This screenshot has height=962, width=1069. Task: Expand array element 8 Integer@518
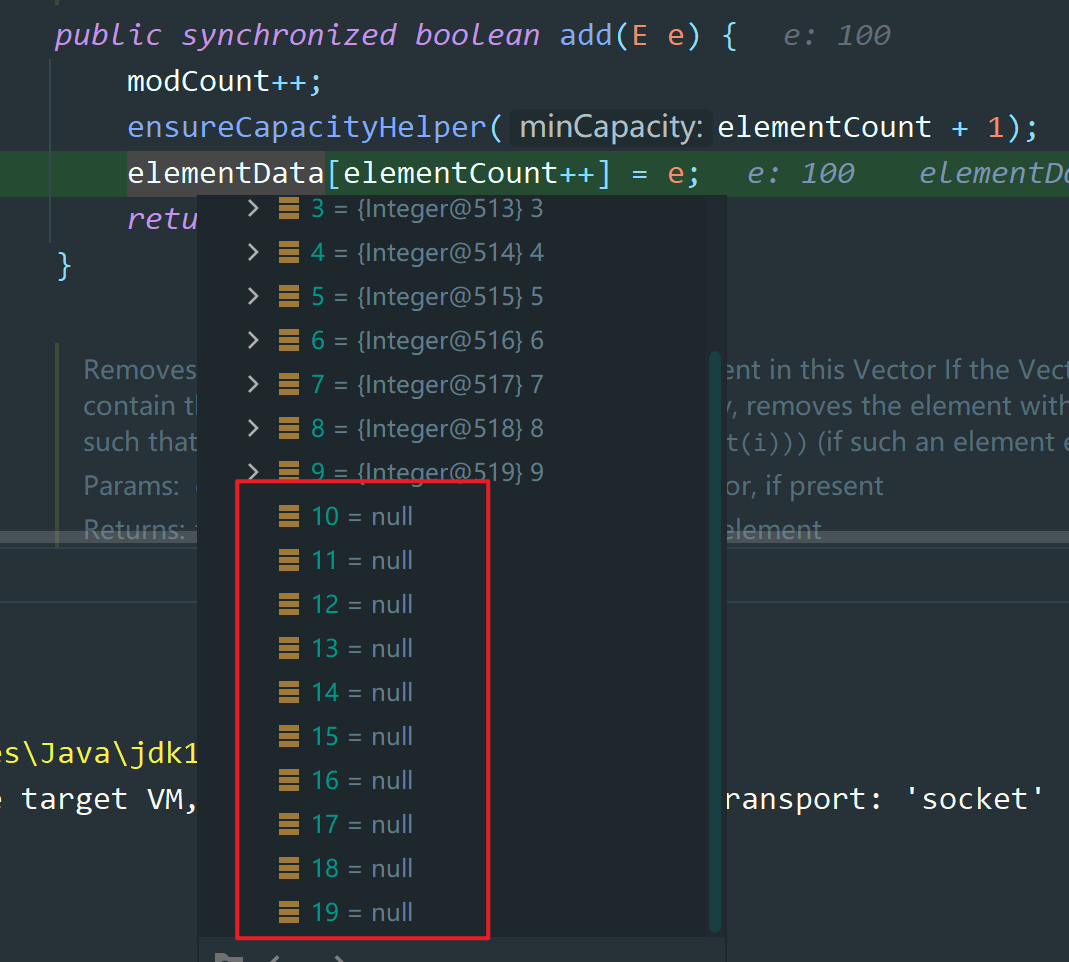tap(253, 428)
